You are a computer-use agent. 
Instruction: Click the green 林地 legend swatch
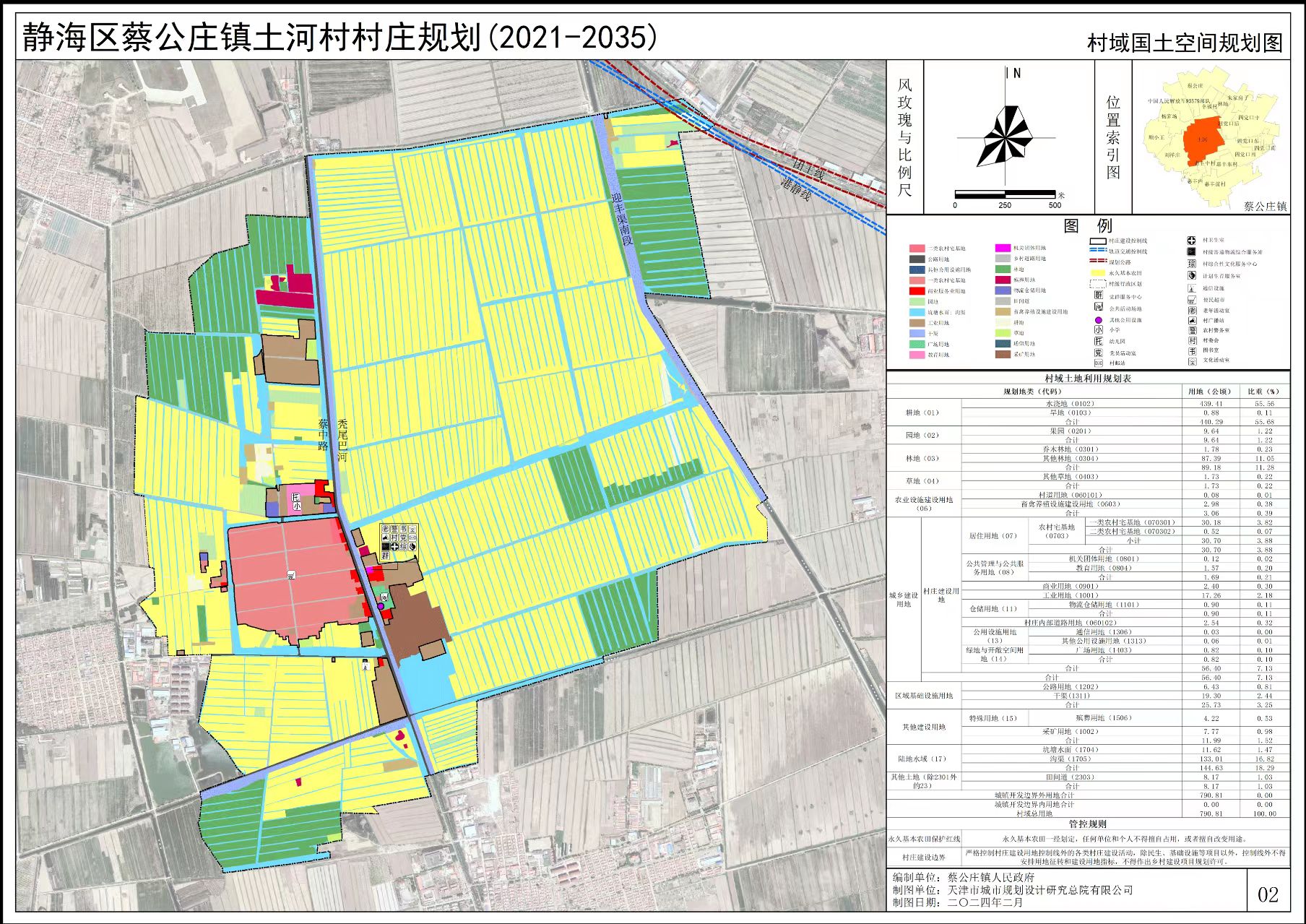click(1003, 269)
